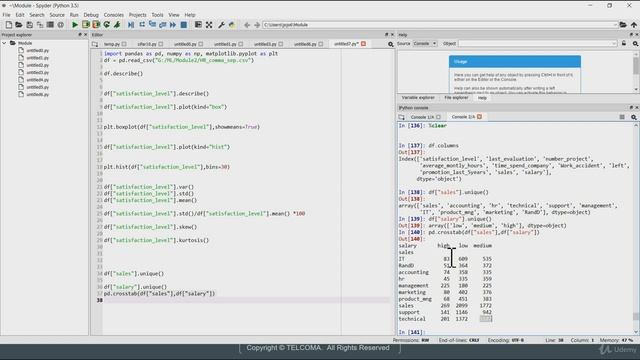640x360 pixels.
Task: Open PYTHONPATH manager icon
Action: 232,25
